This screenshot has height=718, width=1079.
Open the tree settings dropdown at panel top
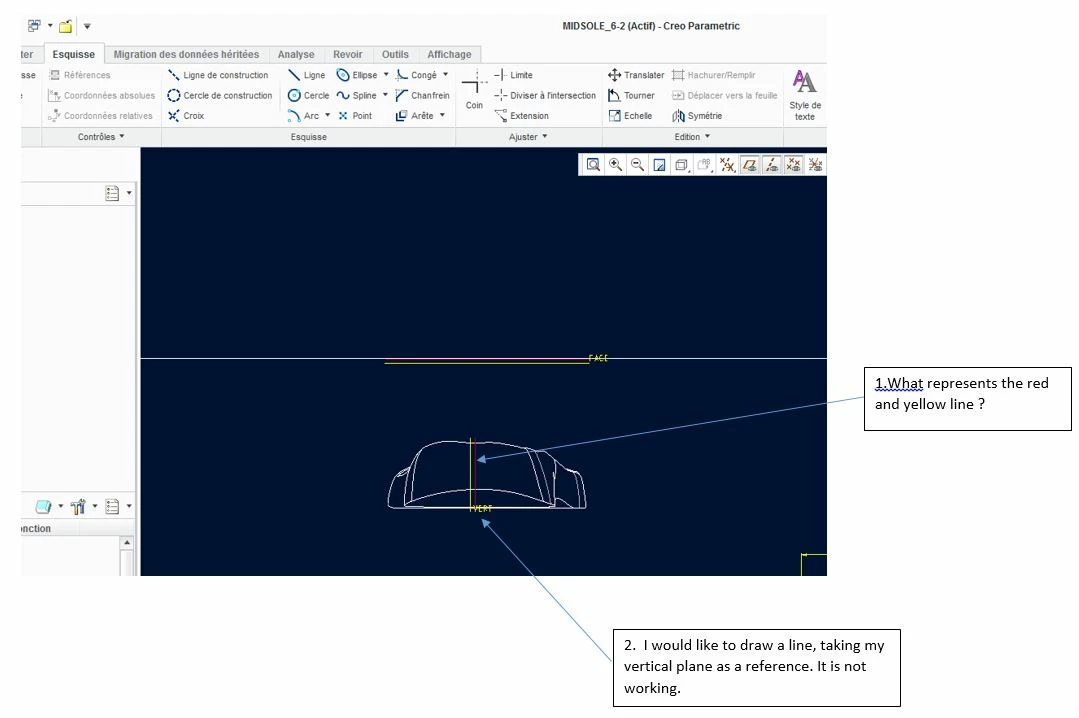[129, 193]
